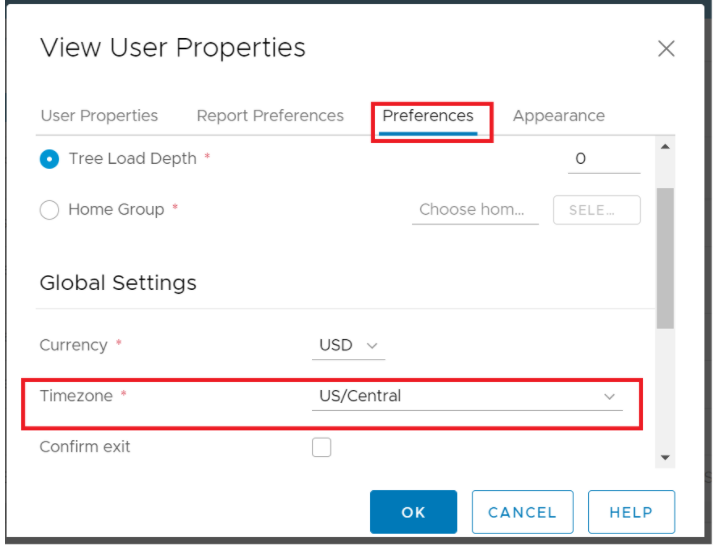
Task: Click the Choose home group input field
Action: coord(474,210)
